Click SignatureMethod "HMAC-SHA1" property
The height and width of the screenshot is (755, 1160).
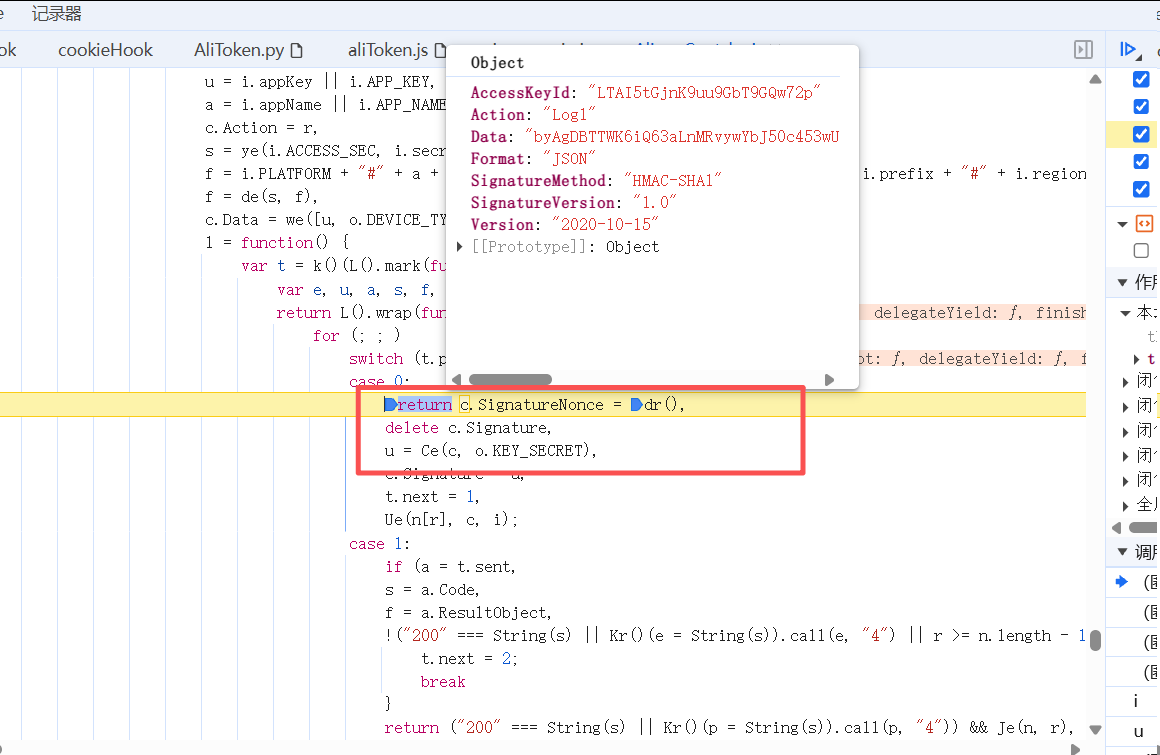(x=596, y=181)
